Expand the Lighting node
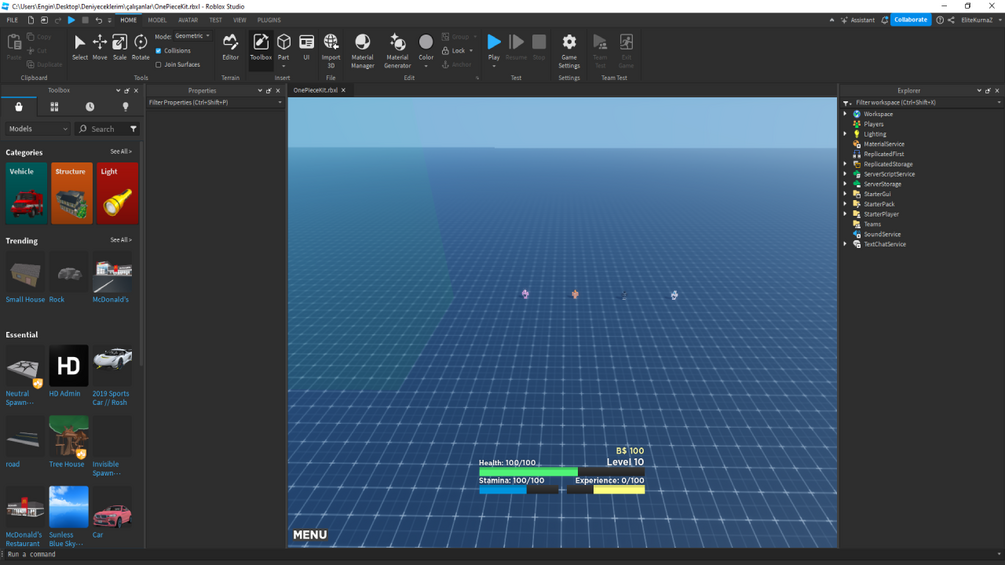Image resolution: width=1005 pixels, height=565 pixels. click(x=845, y=134)
